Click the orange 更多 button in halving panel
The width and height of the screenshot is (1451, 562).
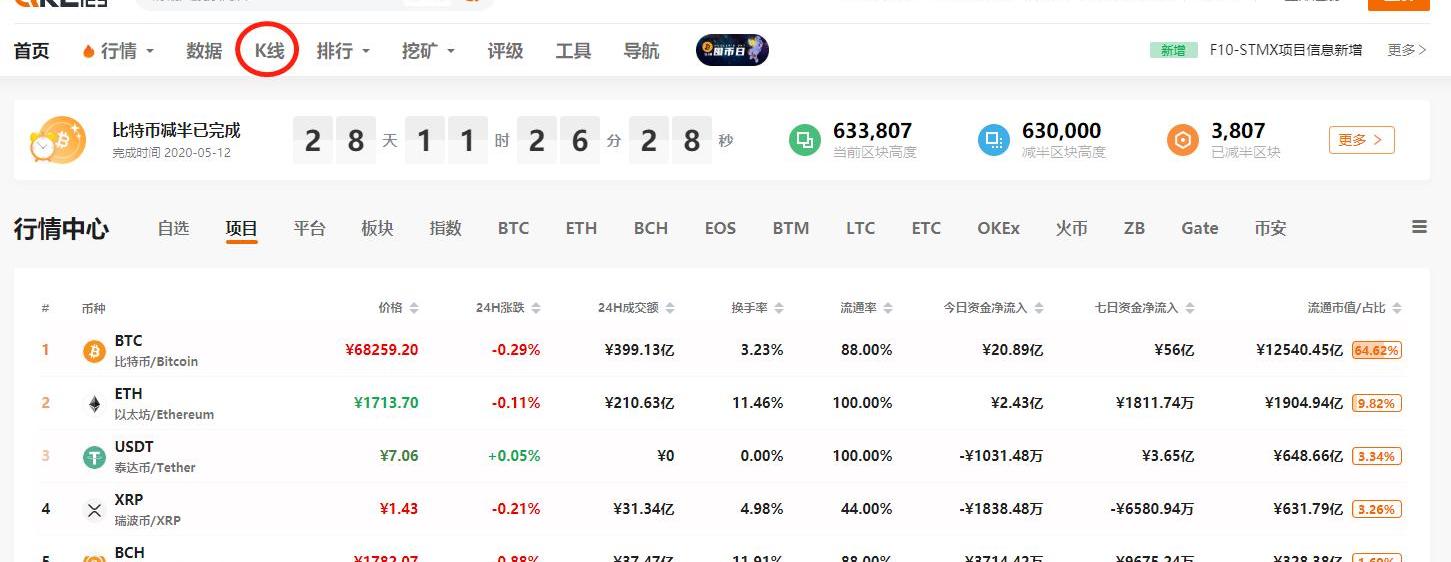click(1361, 140)
